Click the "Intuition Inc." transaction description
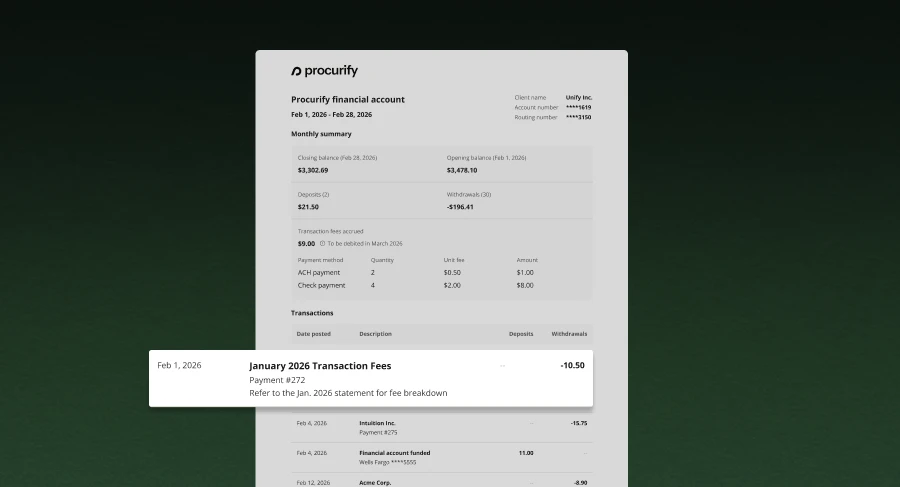 tap(377, 423)
